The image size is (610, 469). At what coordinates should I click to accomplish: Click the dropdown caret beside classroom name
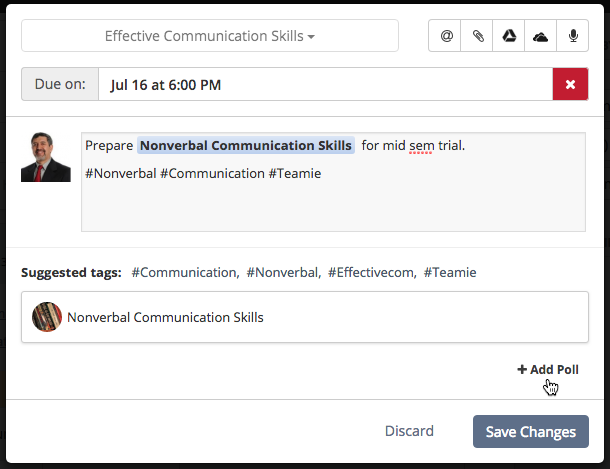click(x=311, y=37)
